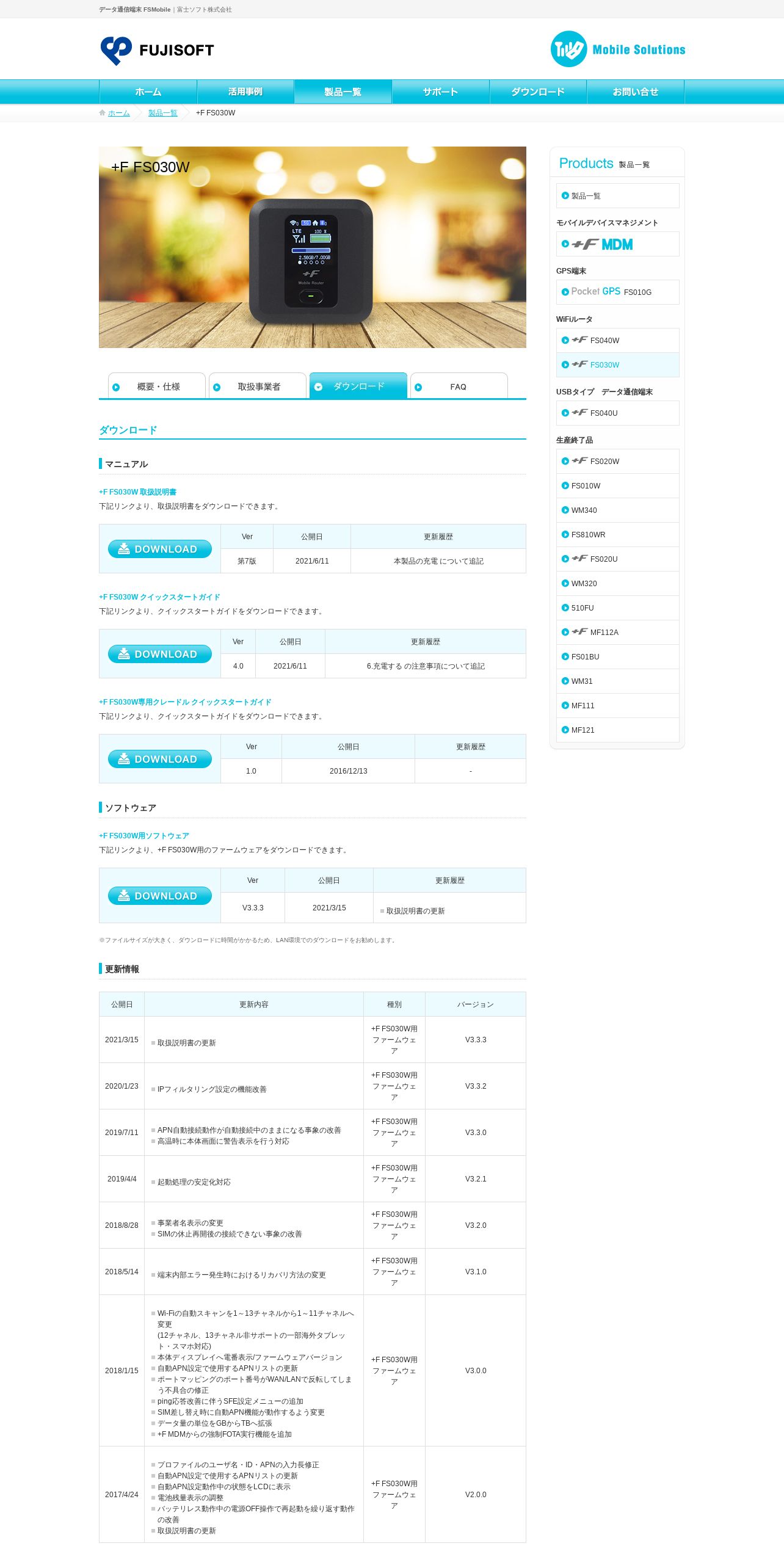Click arrow icon beside MF112A
The height and width of the screenshot is (1568, 784).
tap(565, 632)
